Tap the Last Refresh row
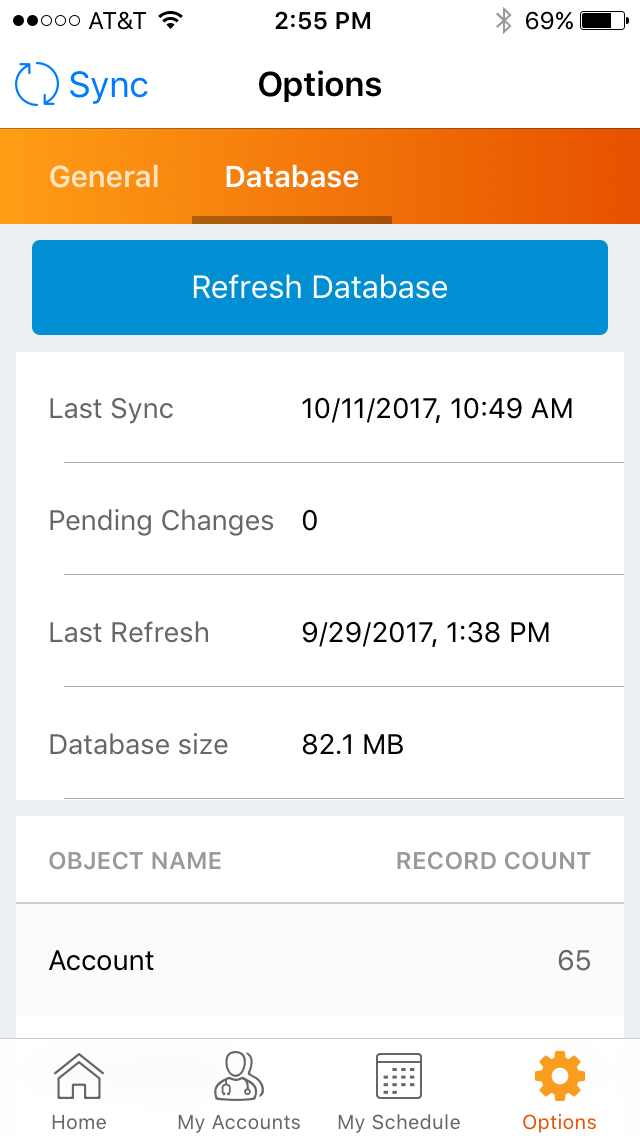This screenshot has width=640, height=1136. 320,633
